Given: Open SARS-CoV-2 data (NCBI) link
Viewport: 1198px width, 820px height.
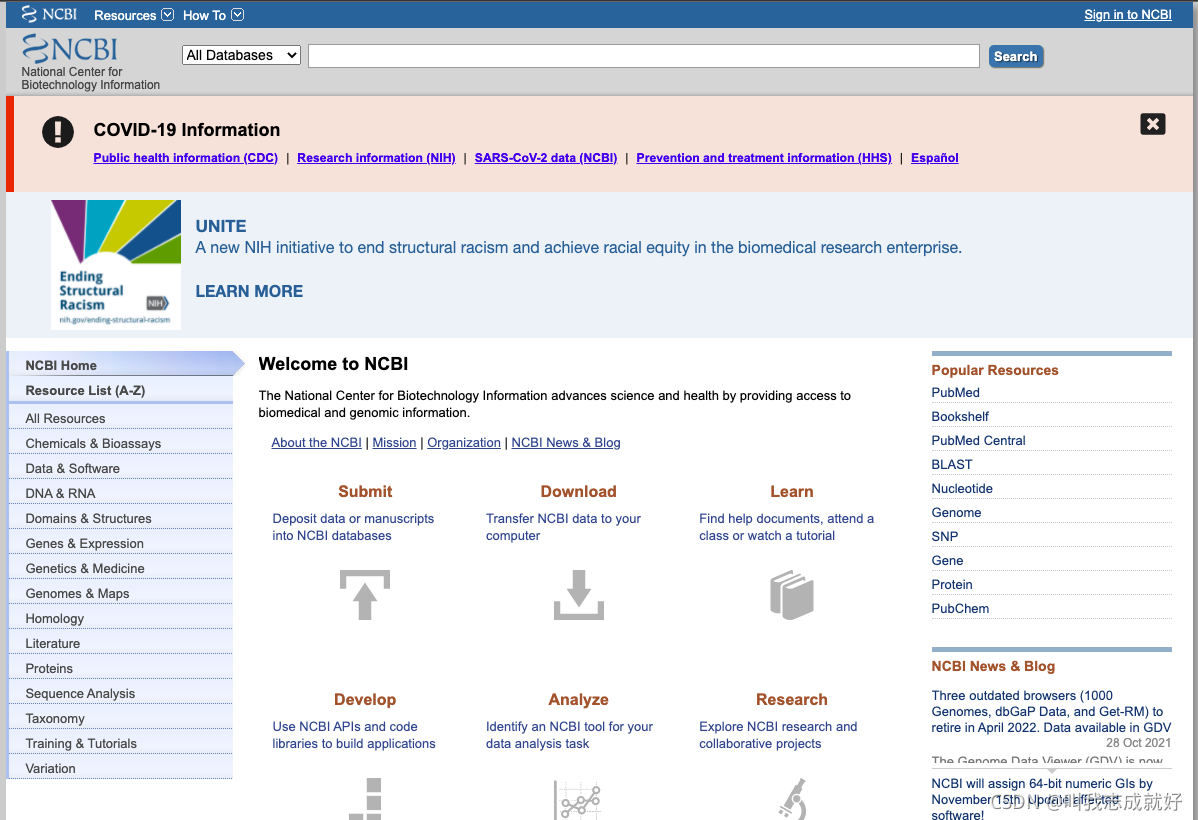Looking at the screenshot, I should click(x=546, y=157).
